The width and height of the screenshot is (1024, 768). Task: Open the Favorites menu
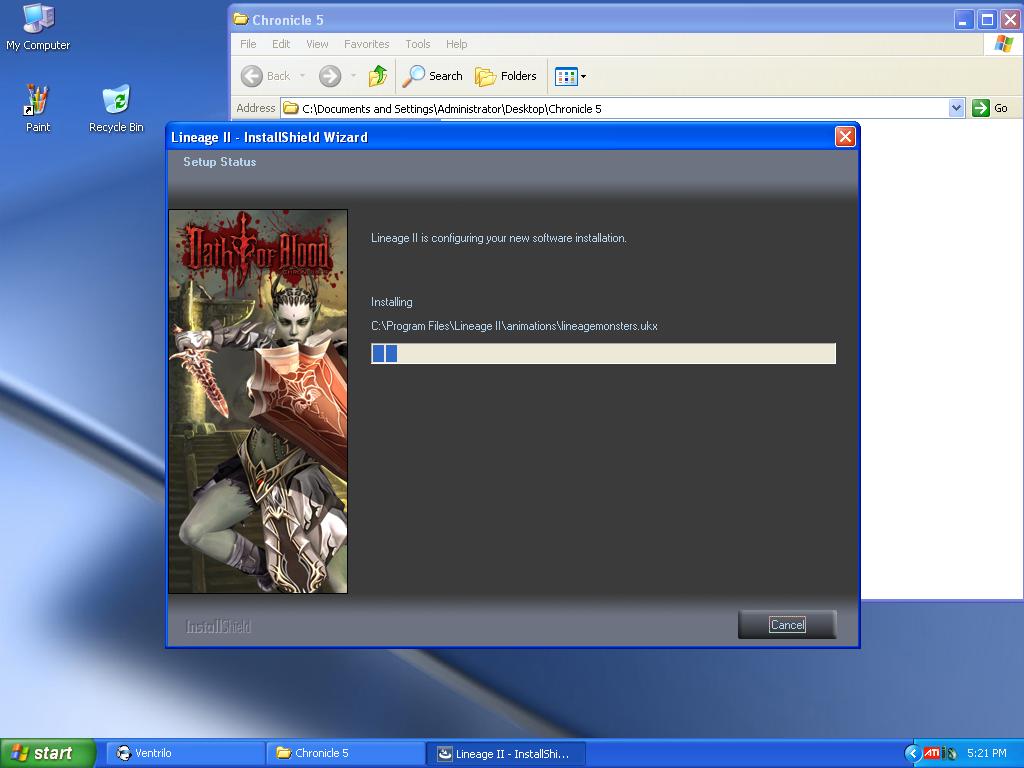pos(366,44)
